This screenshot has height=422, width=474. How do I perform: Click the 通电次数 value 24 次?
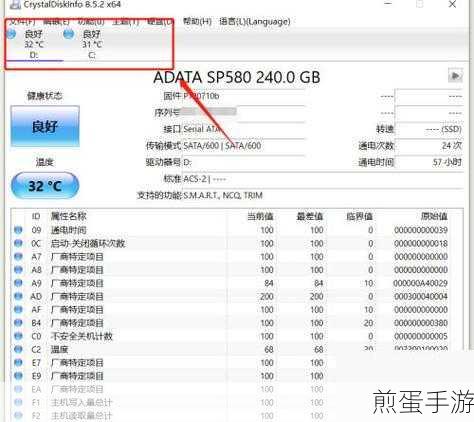[429, 146]
